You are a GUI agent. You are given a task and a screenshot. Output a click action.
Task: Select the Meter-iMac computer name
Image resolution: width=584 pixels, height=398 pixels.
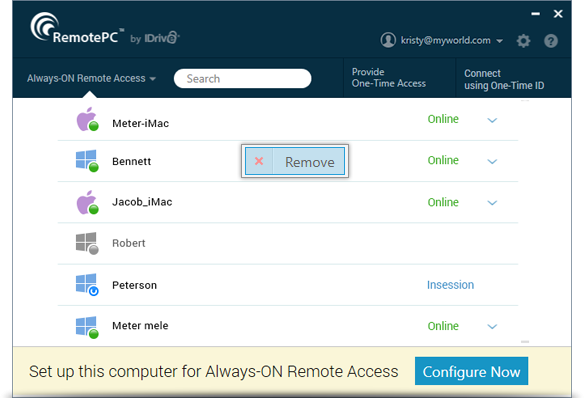click(140, 123)
